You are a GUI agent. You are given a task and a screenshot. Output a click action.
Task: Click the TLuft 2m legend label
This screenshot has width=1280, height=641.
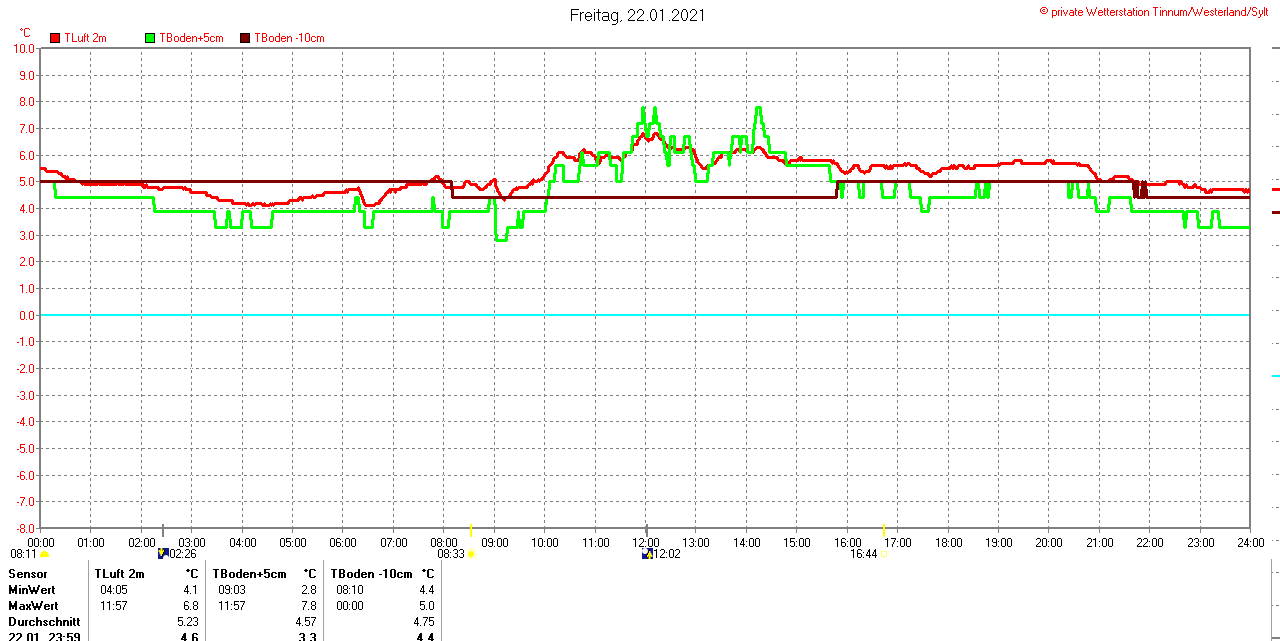[x=85, y=38]
